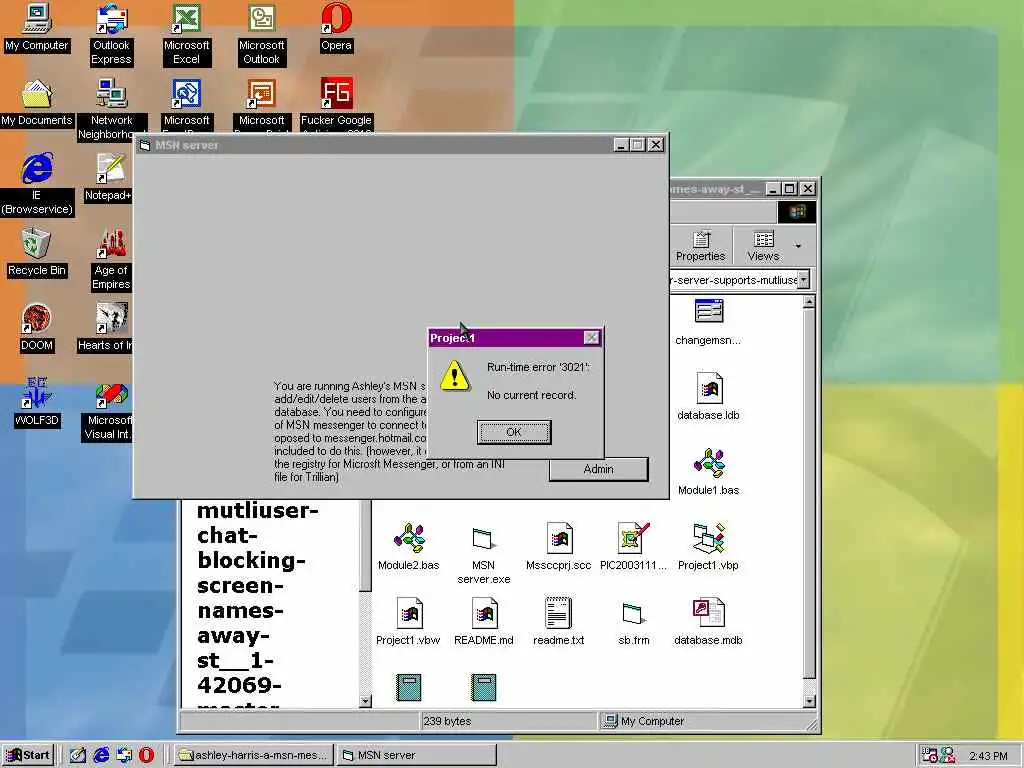This screenshot has width=1024, height=768.
Task: Switch to MSN server taskbar button
Action: pyautogui.click(x=417, y=755)
